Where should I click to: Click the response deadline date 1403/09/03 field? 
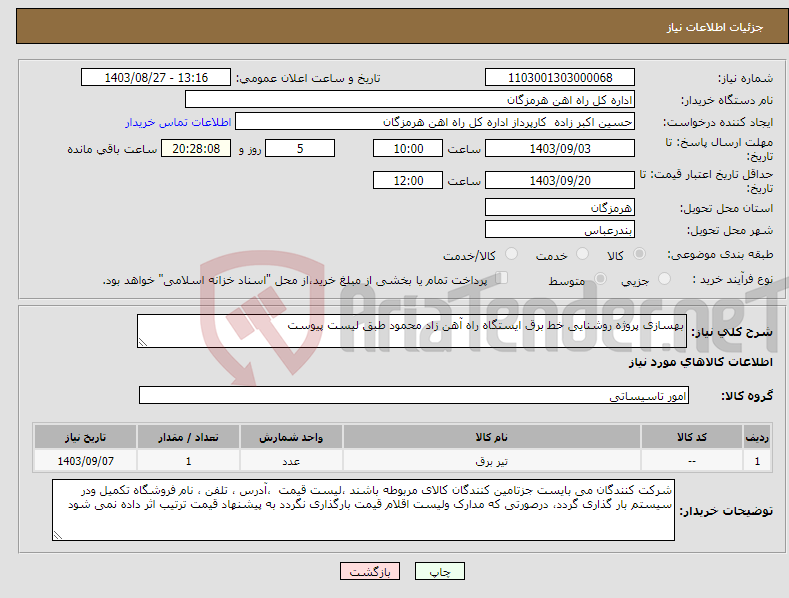click(x=560, y=148)
